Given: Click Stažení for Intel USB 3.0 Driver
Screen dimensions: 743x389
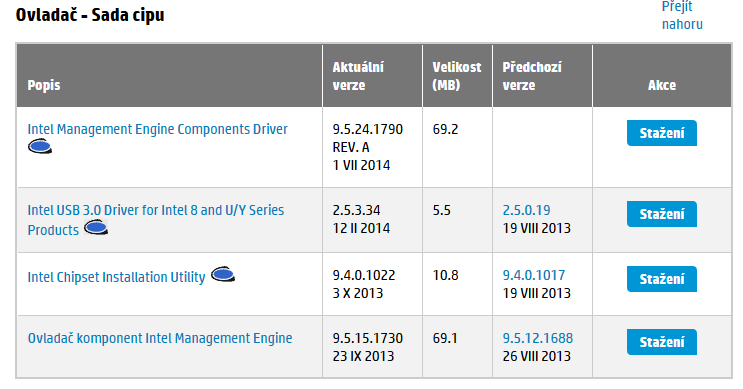Looking at the screenshot, I should point(661,214).
